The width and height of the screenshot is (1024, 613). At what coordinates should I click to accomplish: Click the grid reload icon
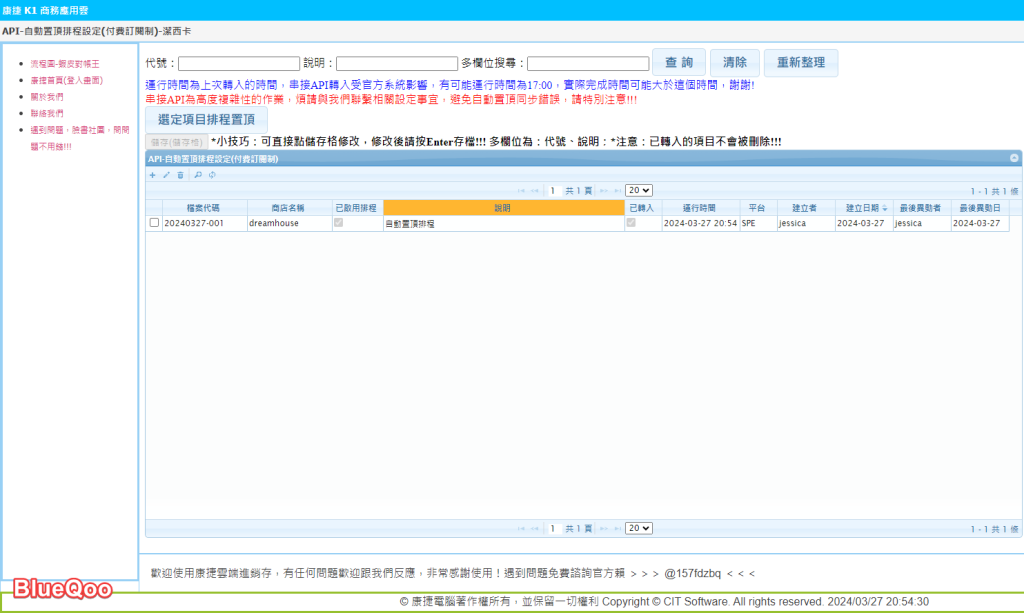point(211,175)
